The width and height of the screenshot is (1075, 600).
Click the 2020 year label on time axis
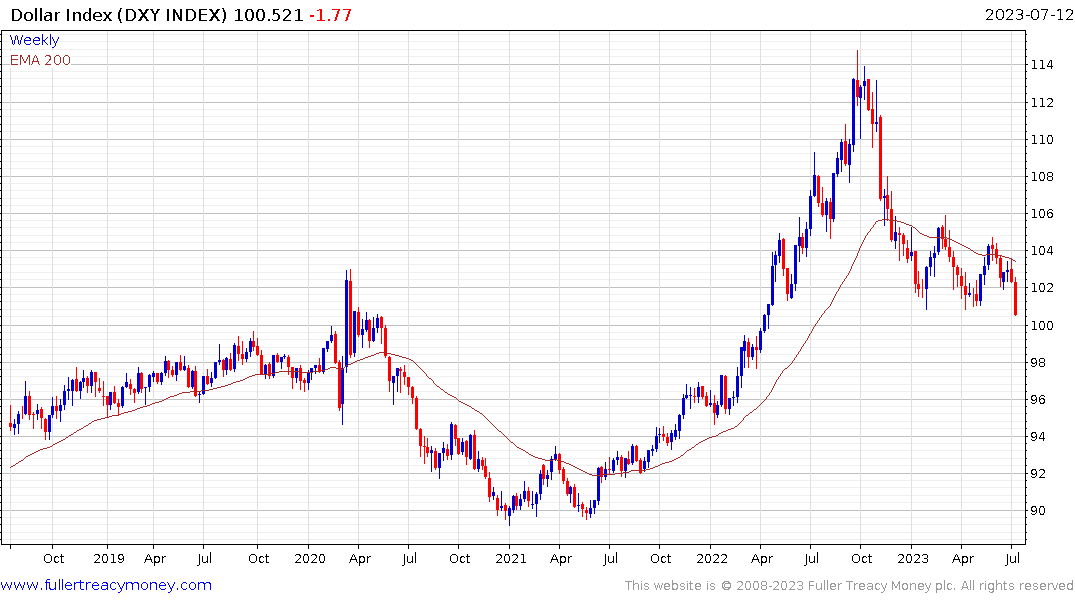click(309, 559)
